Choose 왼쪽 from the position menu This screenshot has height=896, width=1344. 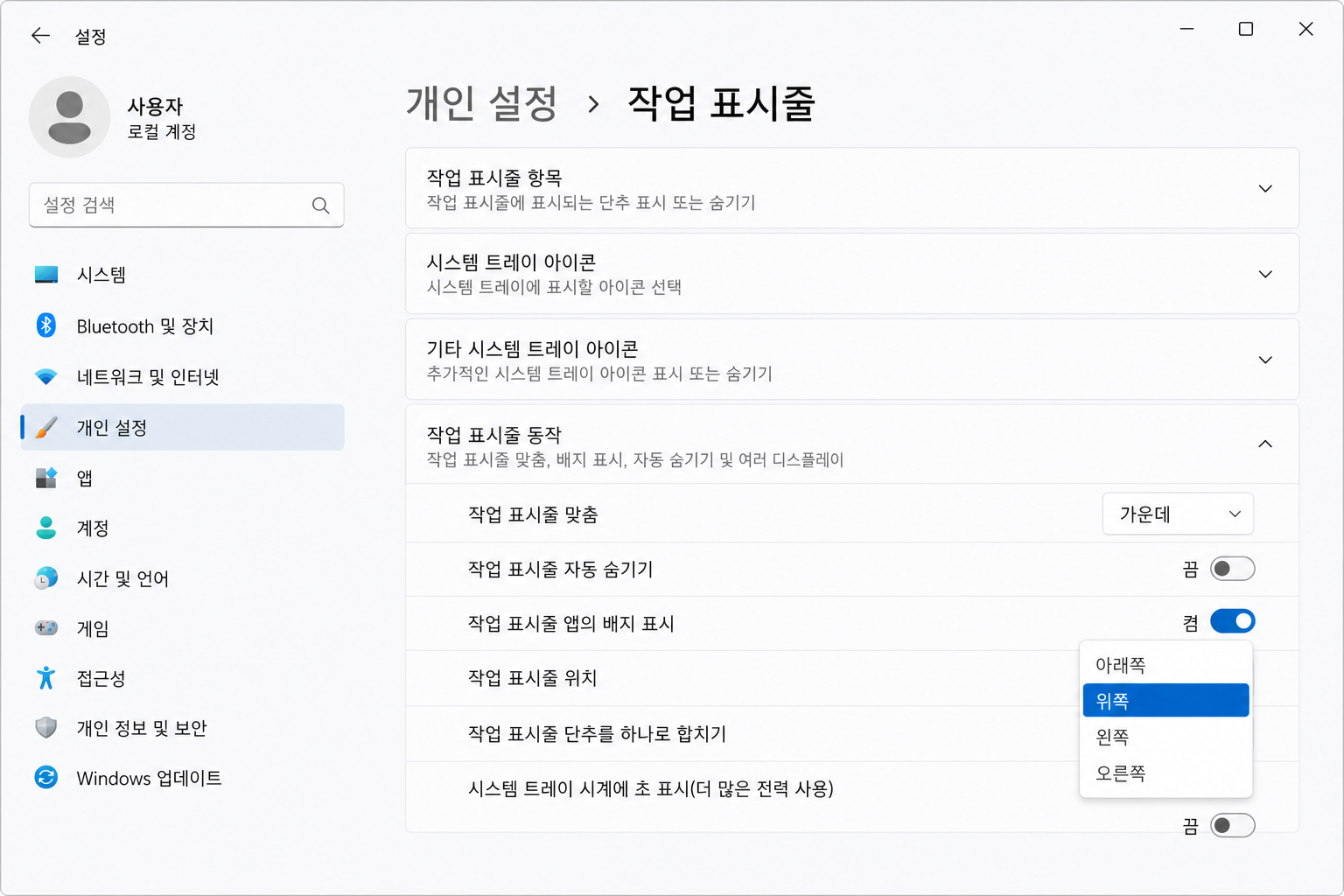(x=1165, y=738)
